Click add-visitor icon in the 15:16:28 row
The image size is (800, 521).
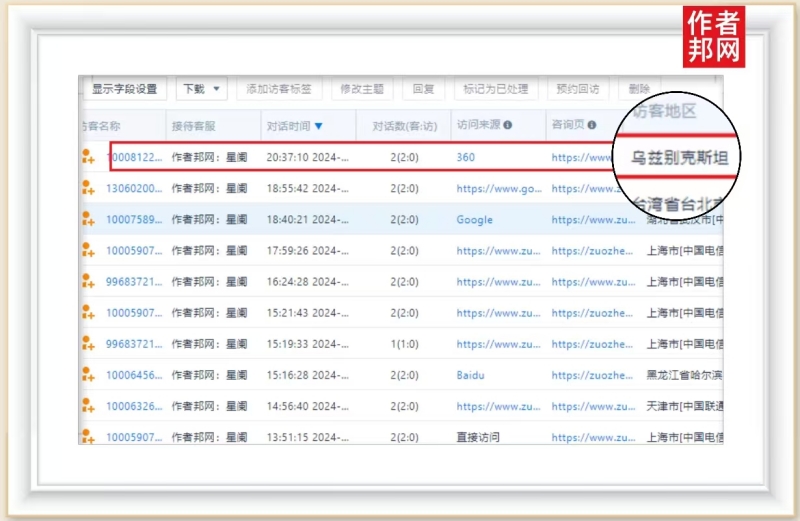[88, 375]
